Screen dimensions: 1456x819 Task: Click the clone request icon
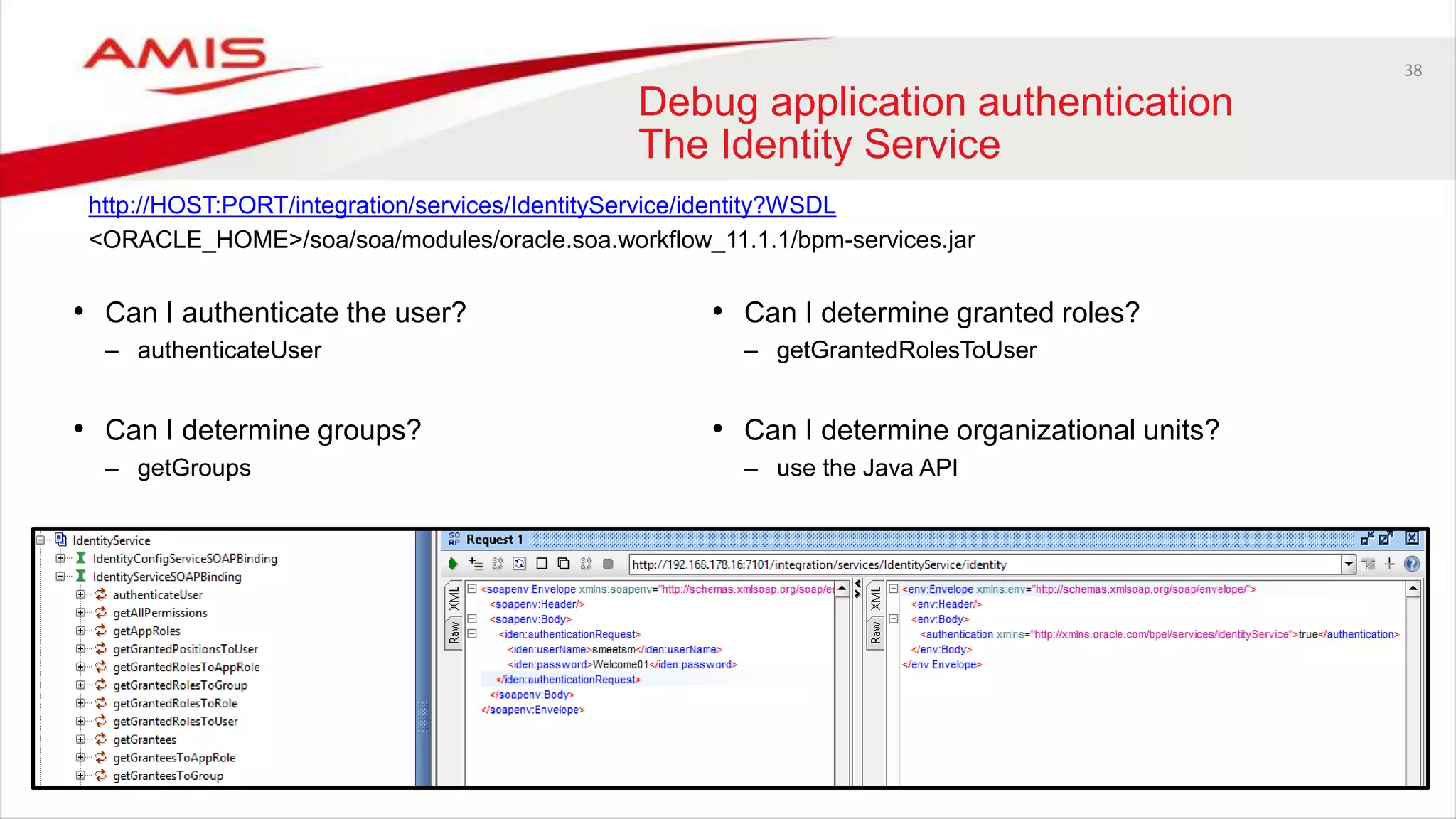point(563,564)
